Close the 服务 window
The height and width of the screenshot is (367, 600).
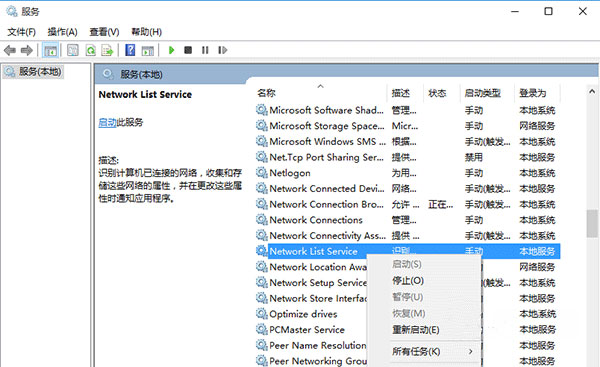tap(582, 11)
